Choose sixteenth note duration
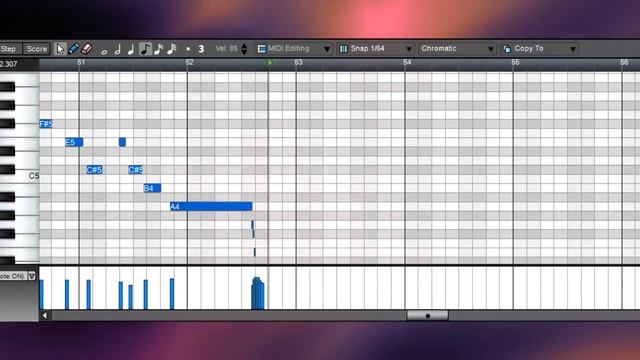This screenshot has width=640, height=360. pos(159,49)
